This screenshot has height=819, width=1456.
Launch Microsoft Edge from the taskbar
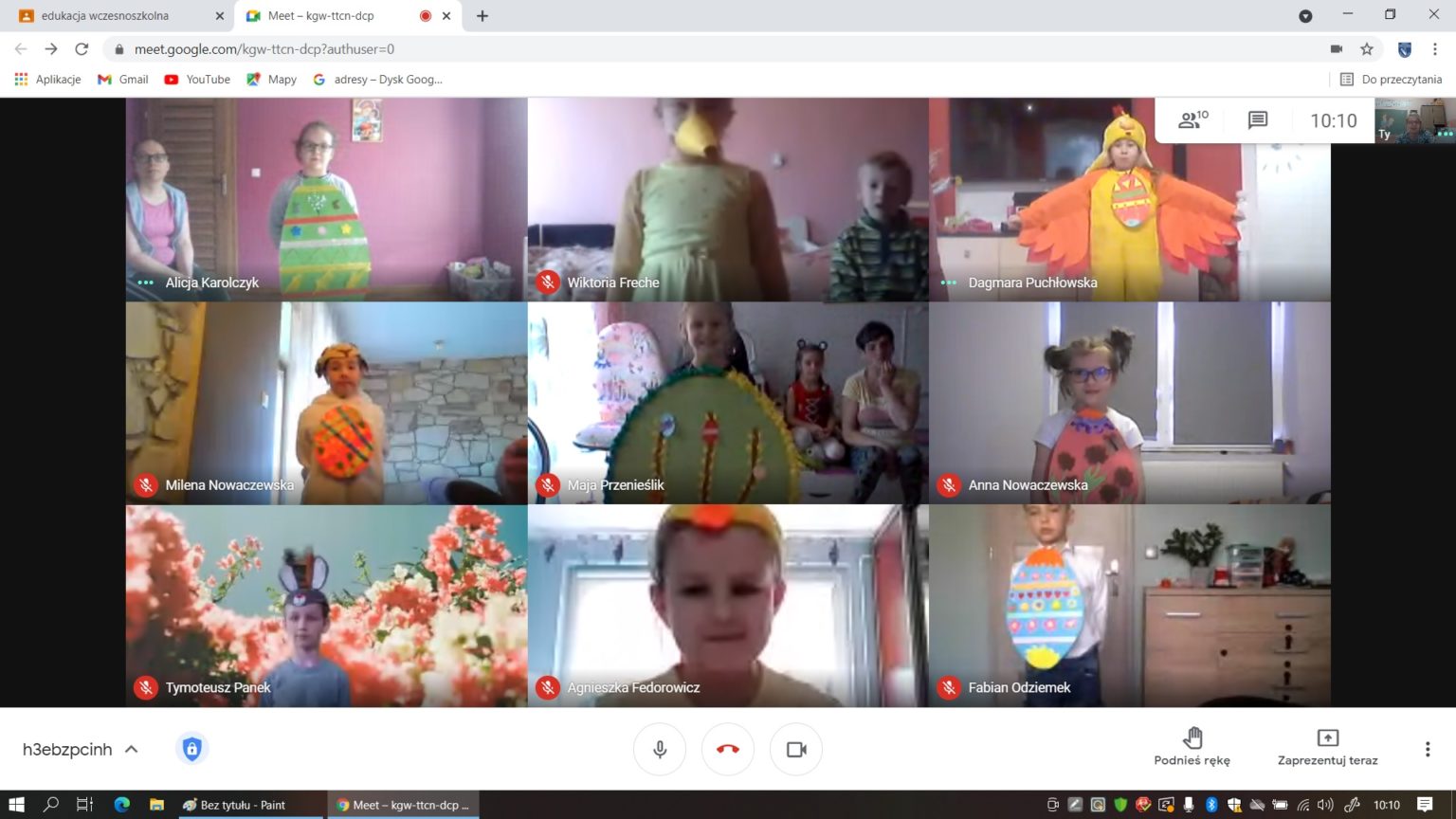tap(121, 805)
